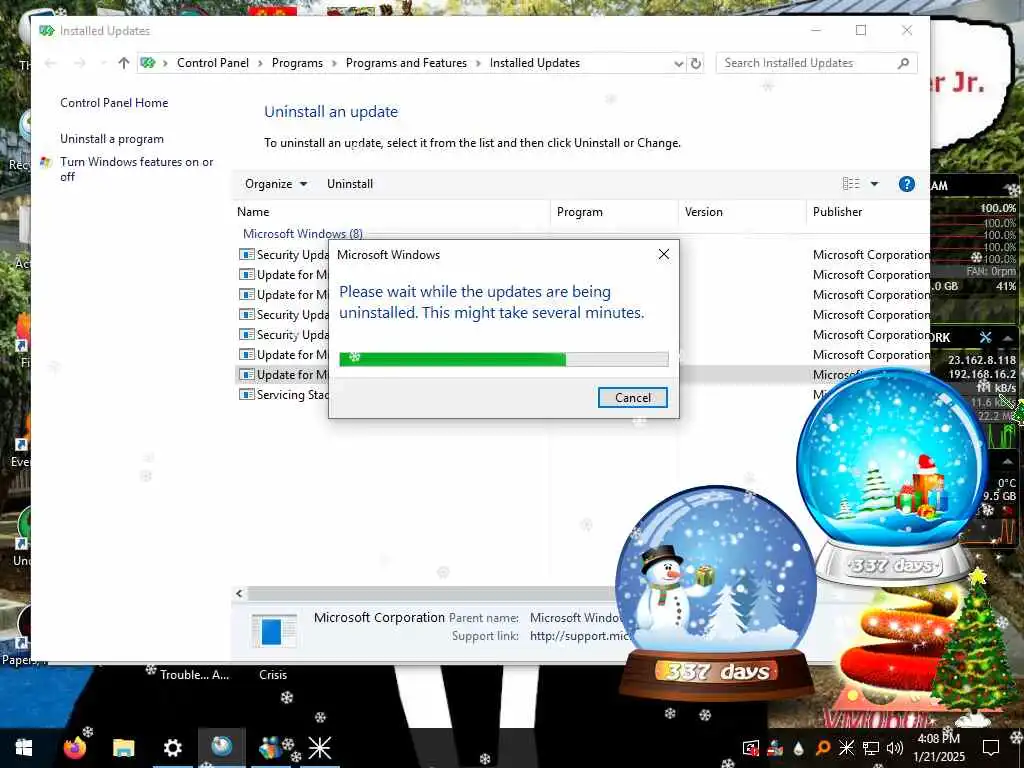Open the Control Panel Home link

point(114,103)
